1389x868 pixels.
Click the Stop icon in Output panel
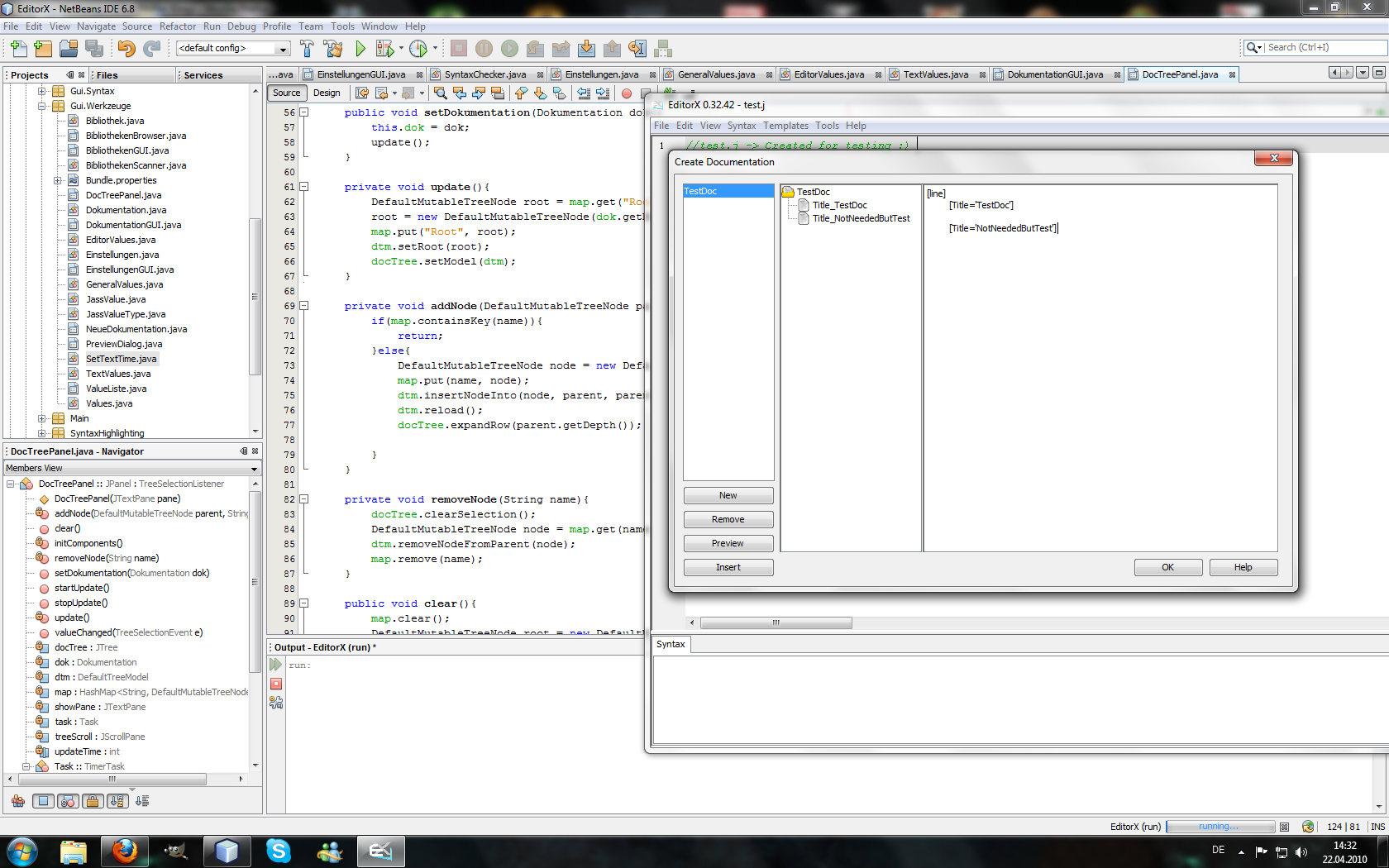(276, 684)
